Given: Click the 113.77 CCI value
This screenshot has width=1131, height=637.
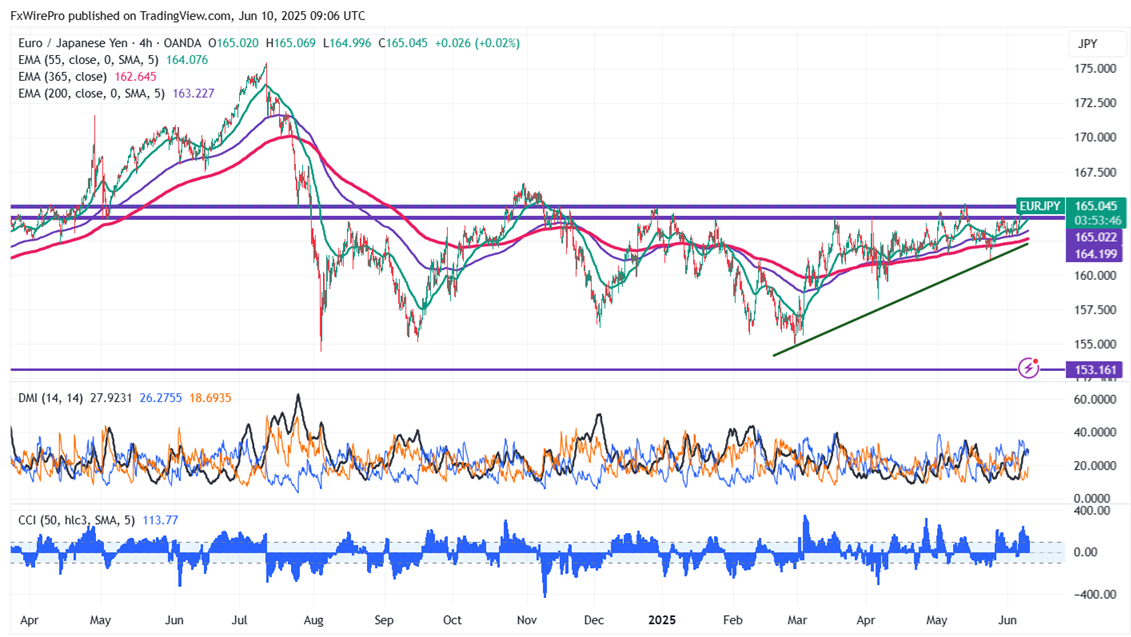Looking at the screenshot, I should 160,520.
